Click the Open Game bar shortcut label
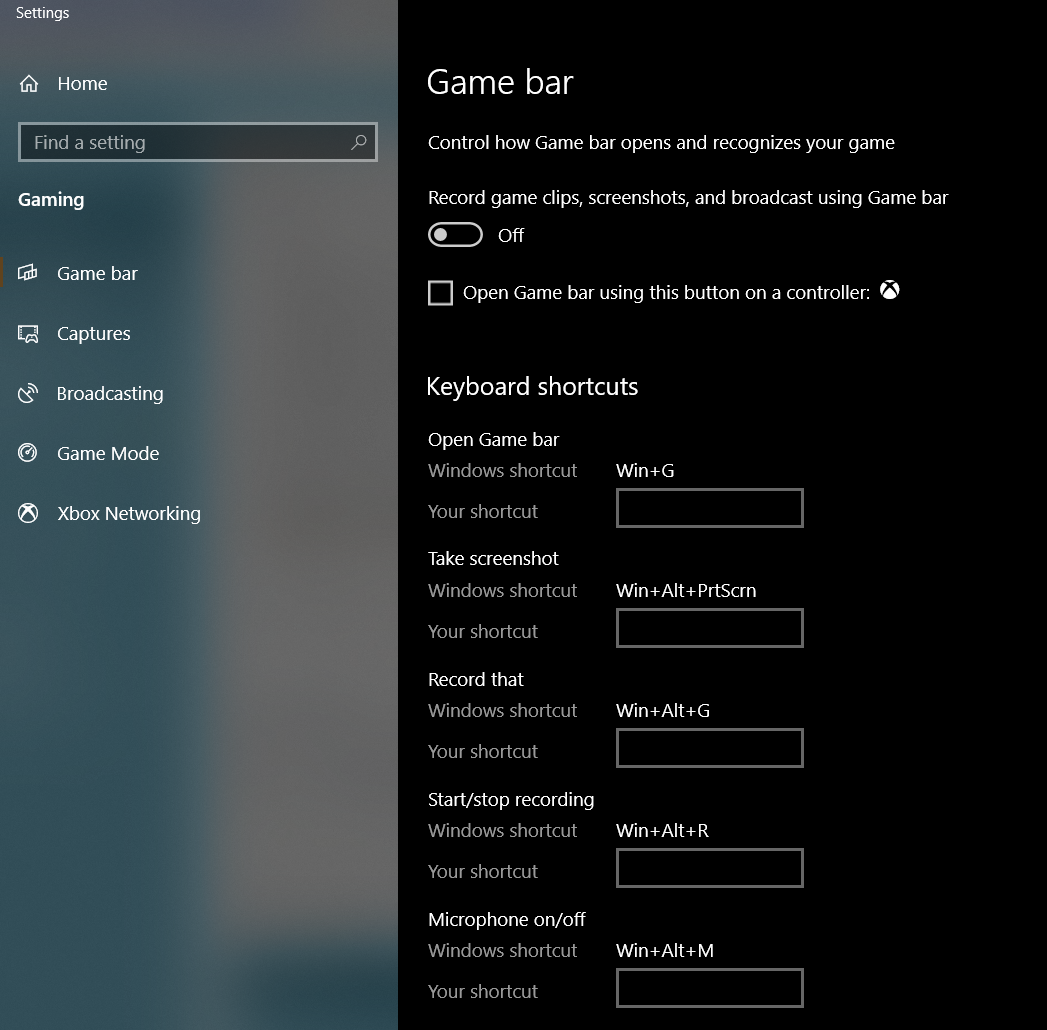 click(493, 440)
